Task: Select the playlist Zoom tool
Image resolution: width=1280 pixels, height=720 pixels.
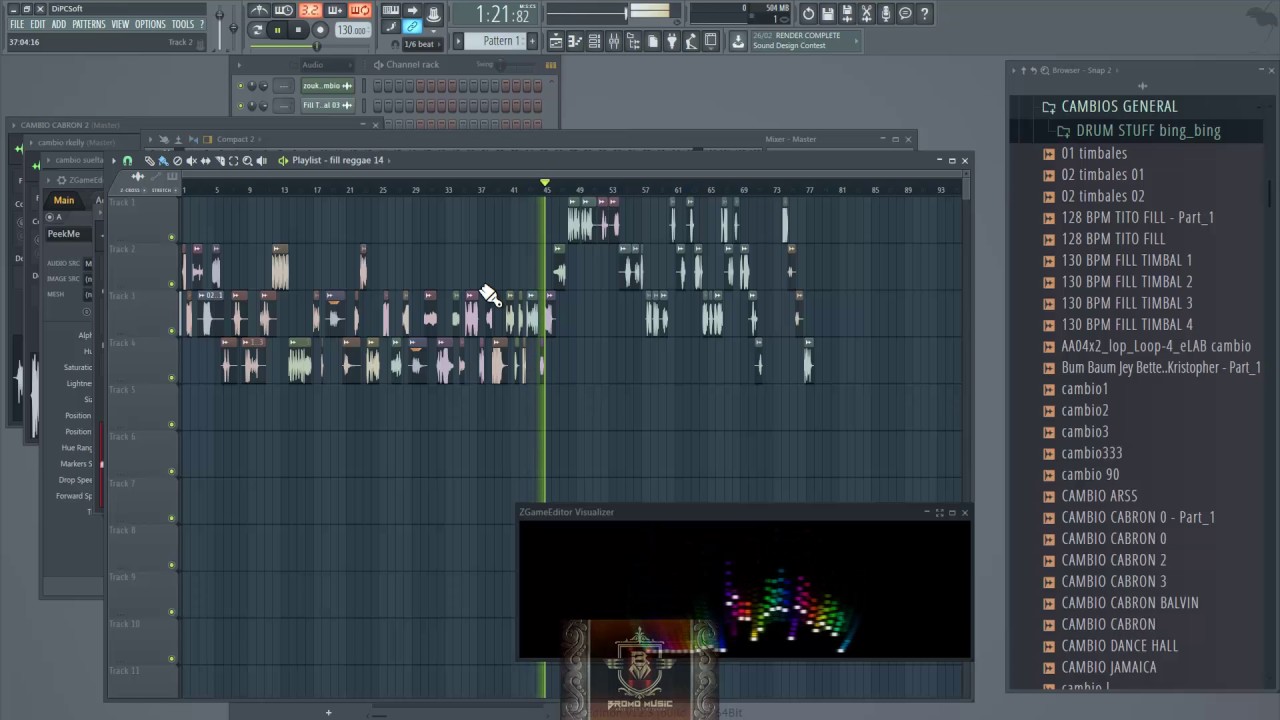Action: [247, 161]
